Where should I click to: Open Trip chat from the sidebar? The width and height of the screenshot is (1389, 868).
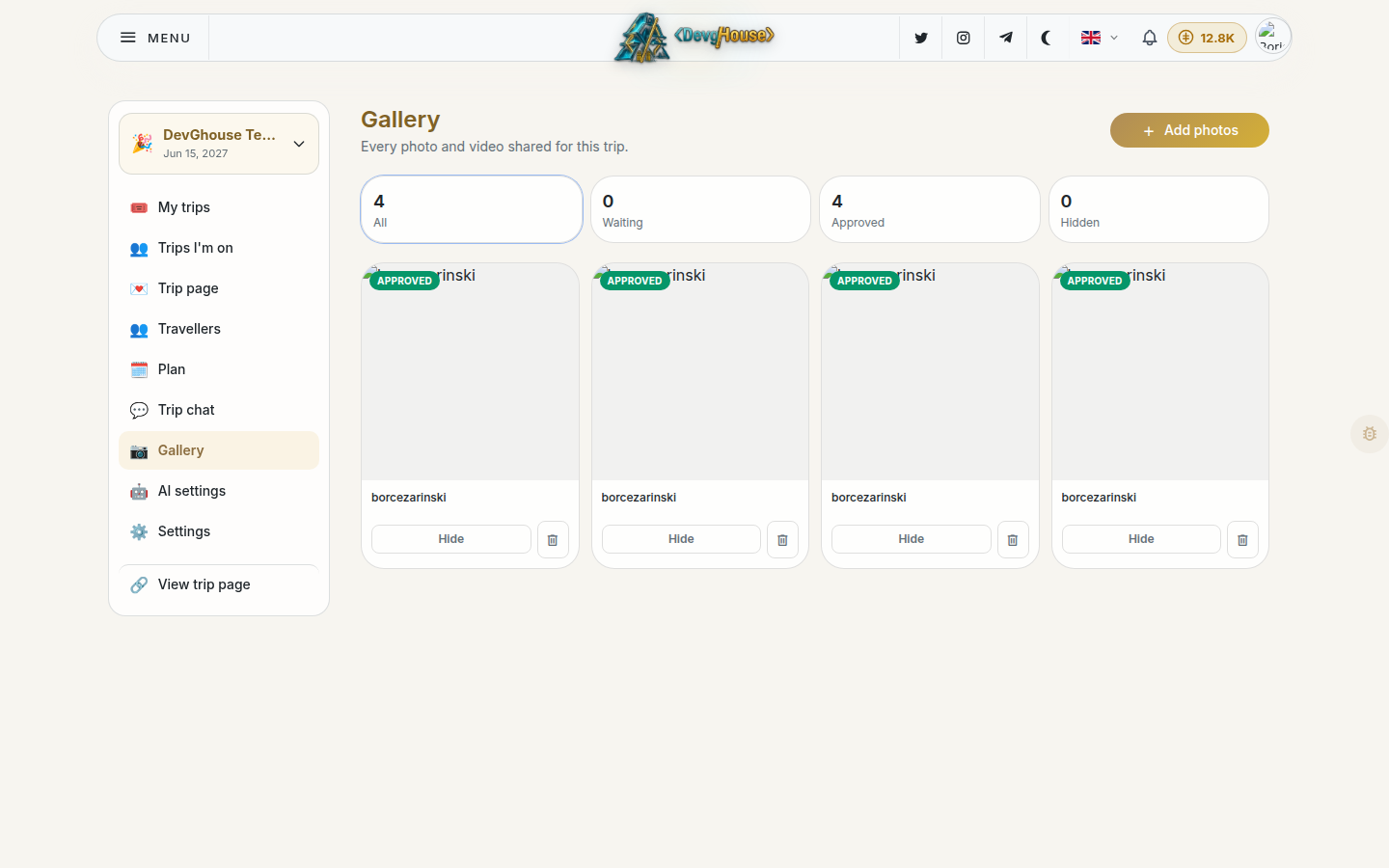tap(219, 410)
